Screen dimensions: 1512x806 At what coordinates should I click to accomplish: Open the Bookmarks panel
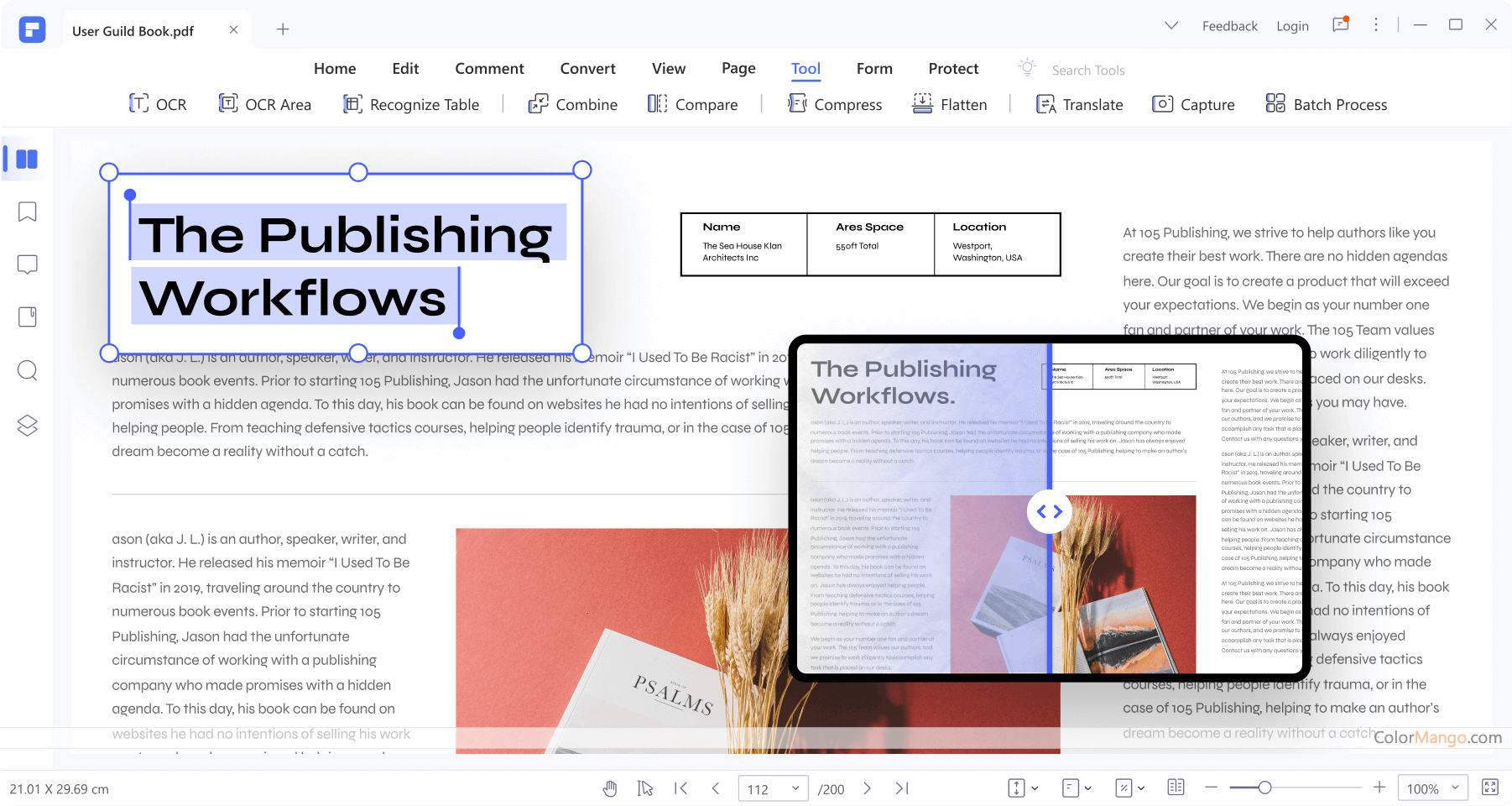(27, 212)
